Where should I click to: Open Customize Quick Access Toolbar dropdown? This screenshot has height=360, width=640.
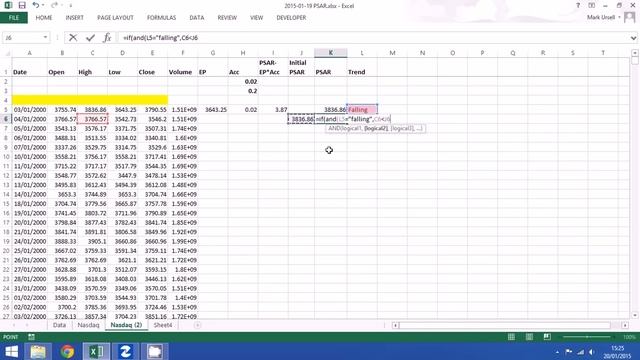[70, 6]
